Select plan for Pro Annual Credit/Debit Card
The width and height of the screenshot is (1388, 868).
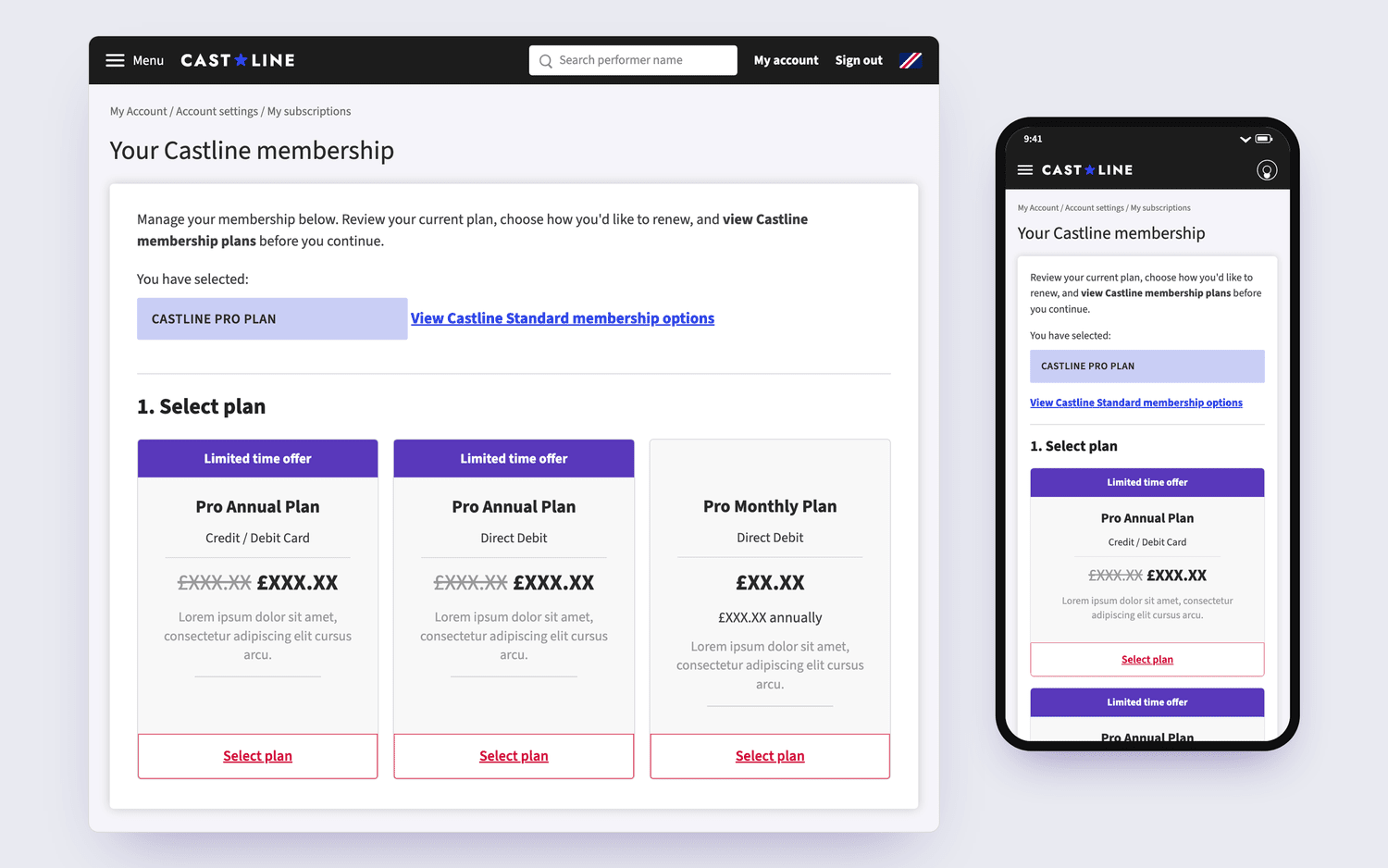point(257,756)
